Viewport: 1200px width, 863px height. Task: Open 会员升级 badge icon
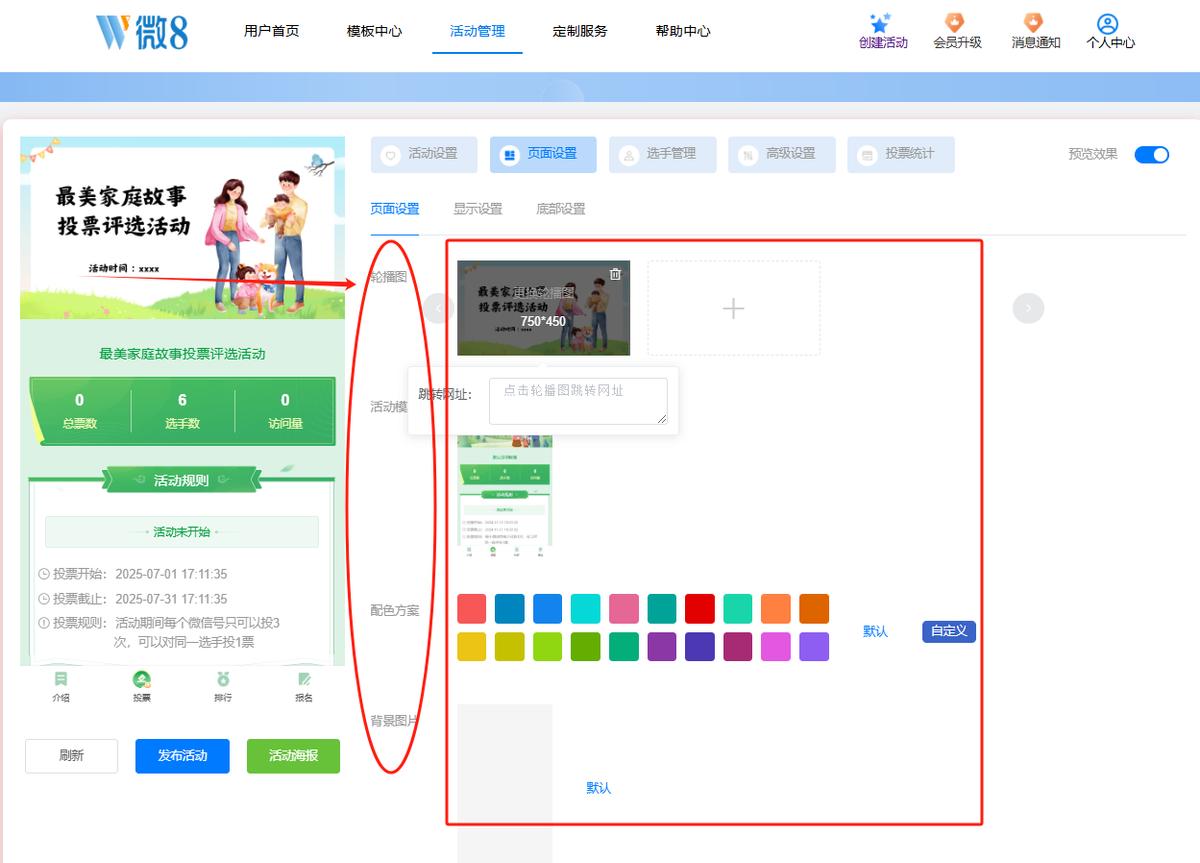(956, 23)
